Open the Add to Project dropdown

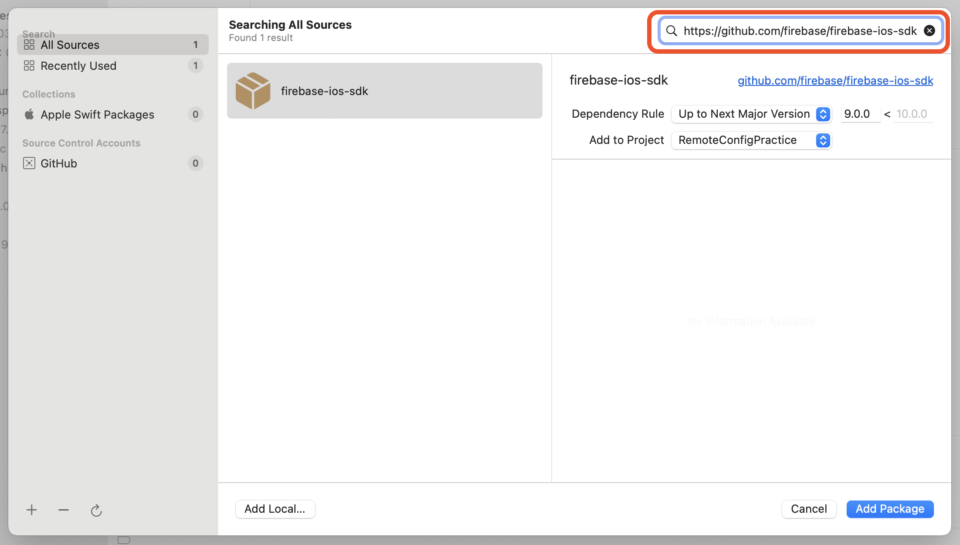pyautogui.click(x=751, y=140)
